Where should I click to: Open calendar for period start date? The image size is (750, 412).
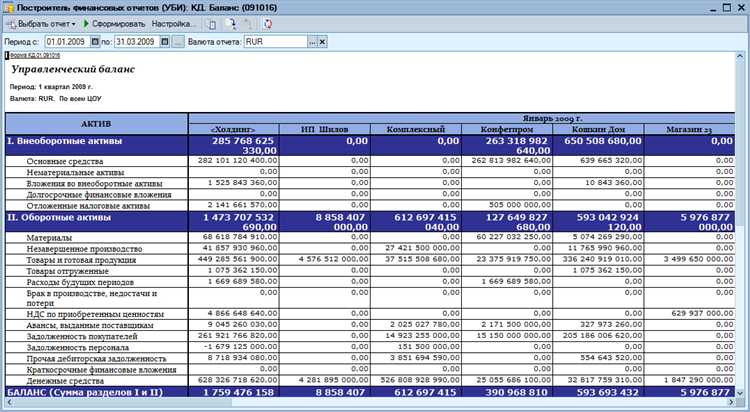pyautogui.click(x=94, y=42)
